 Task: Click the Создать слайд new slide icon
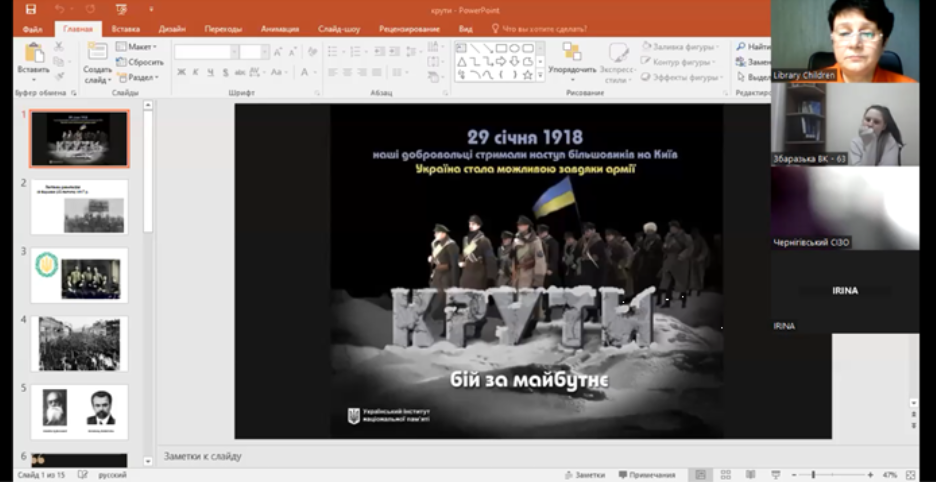click(97, 51)
